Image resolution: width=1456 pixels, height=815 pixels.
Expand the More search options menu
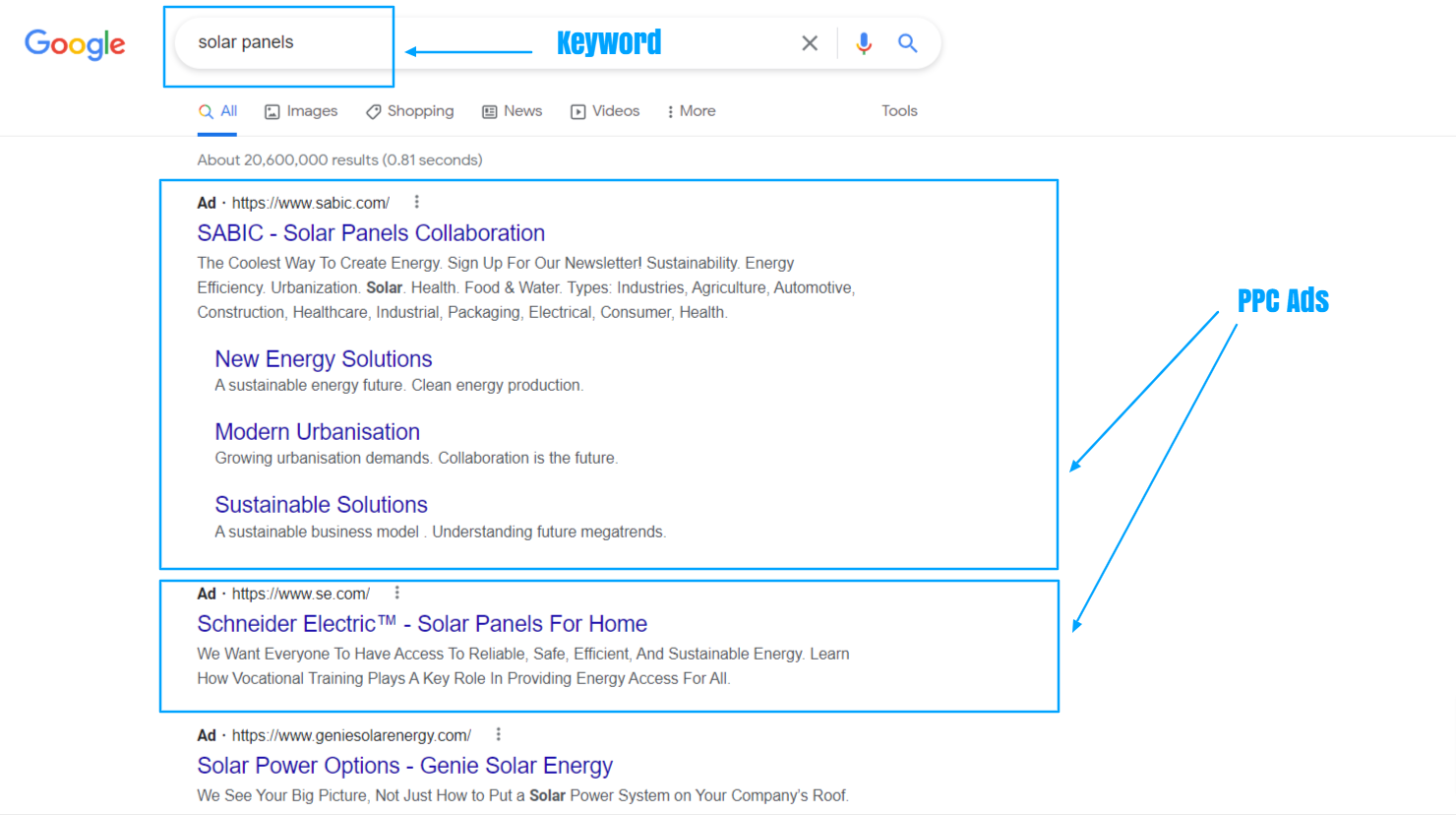(x=691, y=111)
